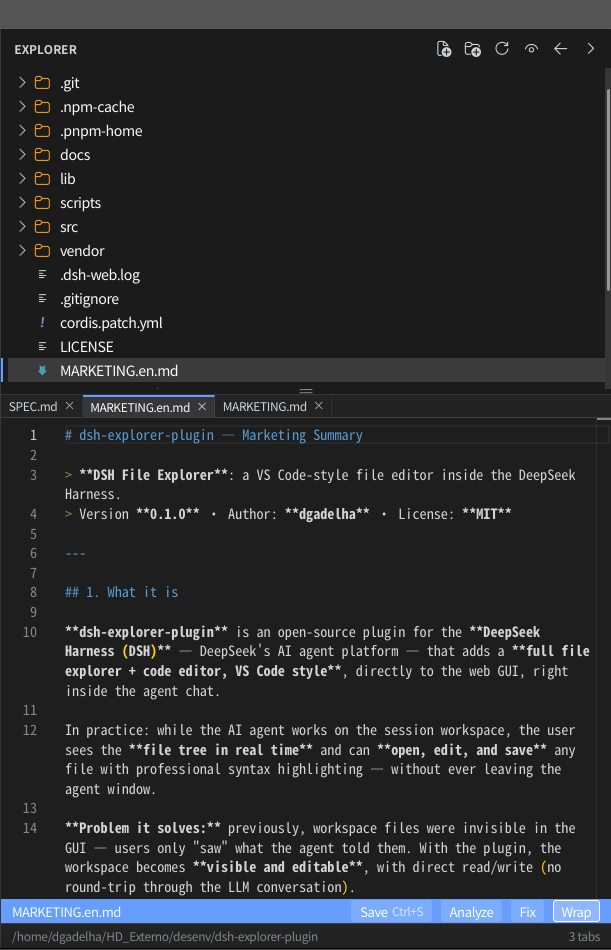The width and height of the screenshot is (611, 950).
Task: Click the EXPLORER panel title
Action: [45, 50]
